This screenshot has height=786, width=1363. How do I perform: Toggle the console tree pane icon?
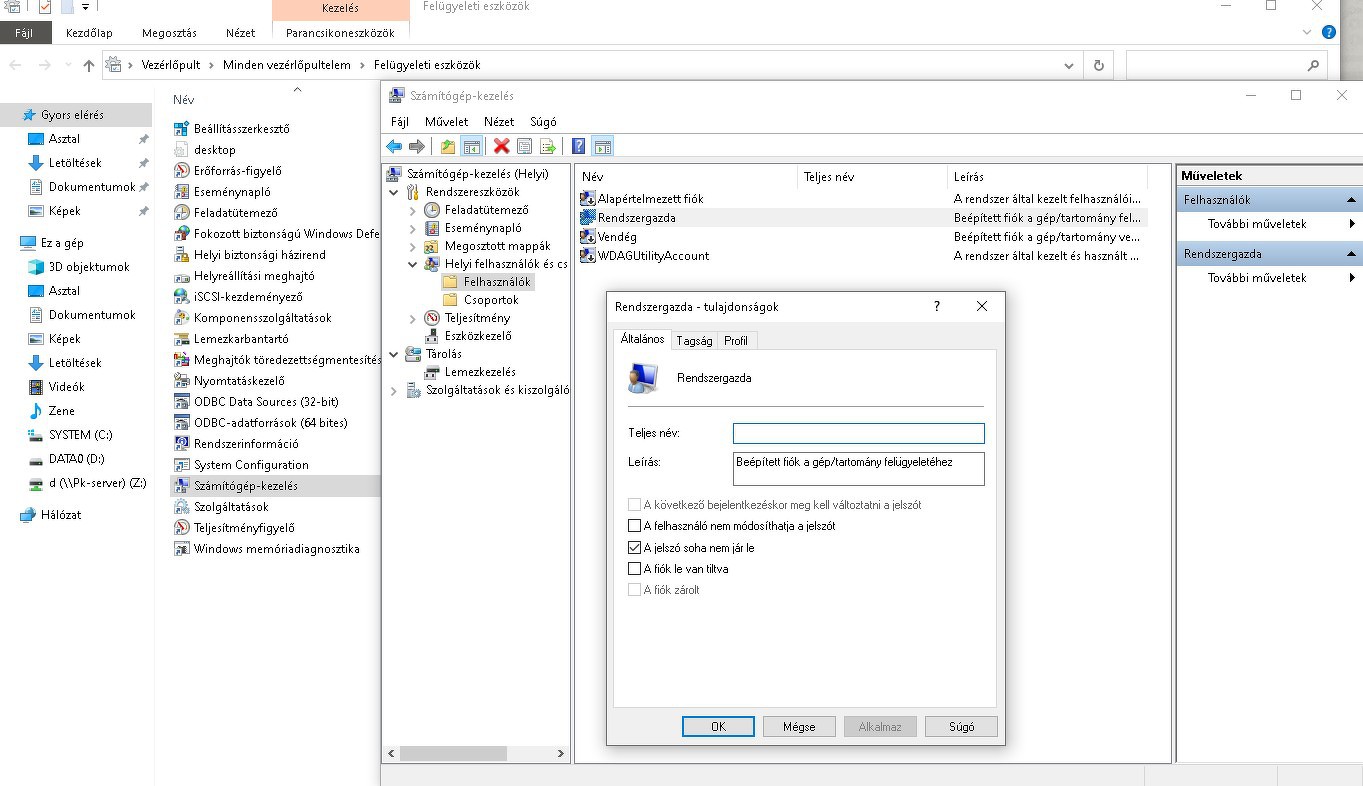(x=472, y=146)
